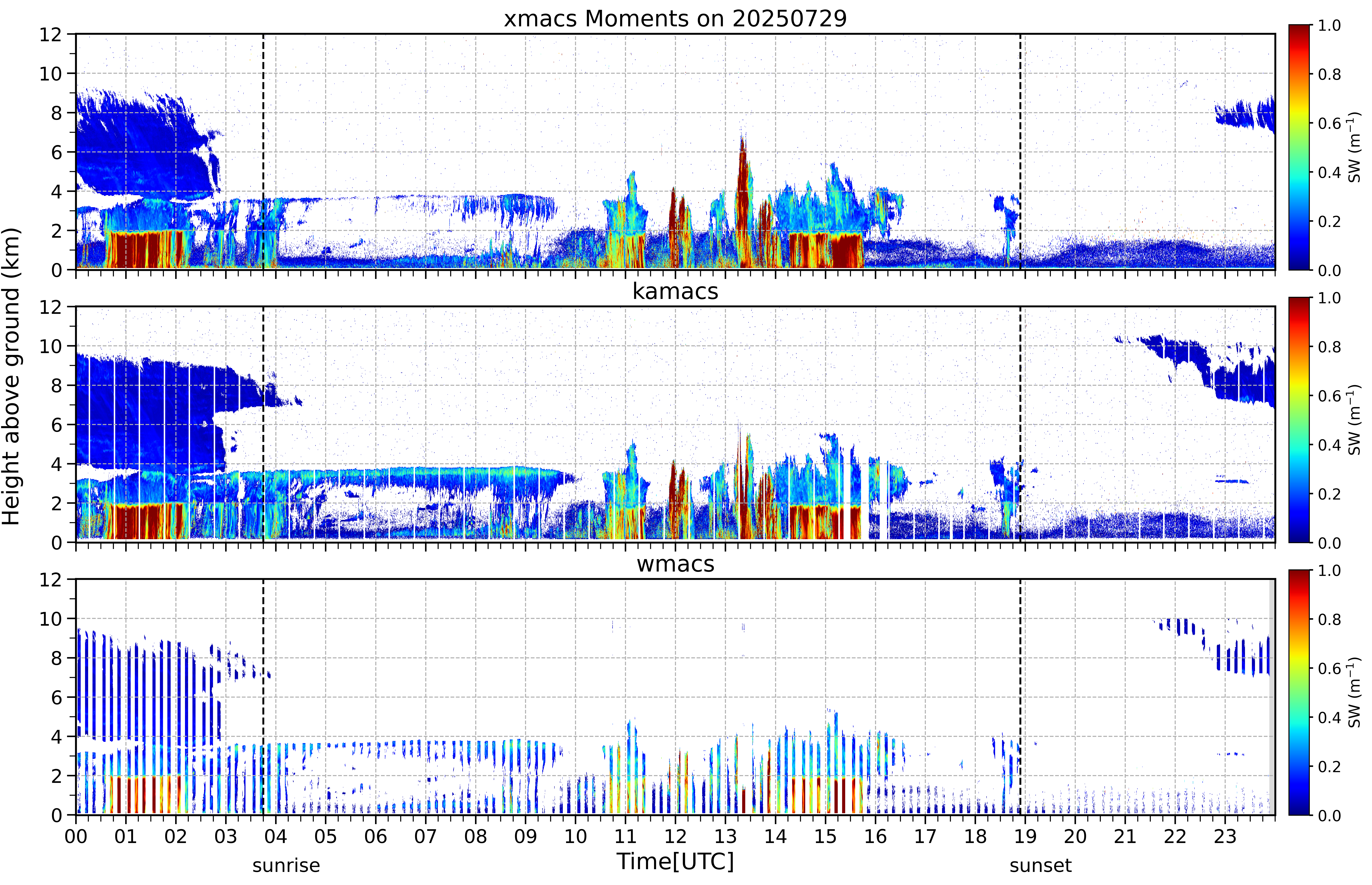Click the 'kamacs' panel title

[x=675, y=291]
